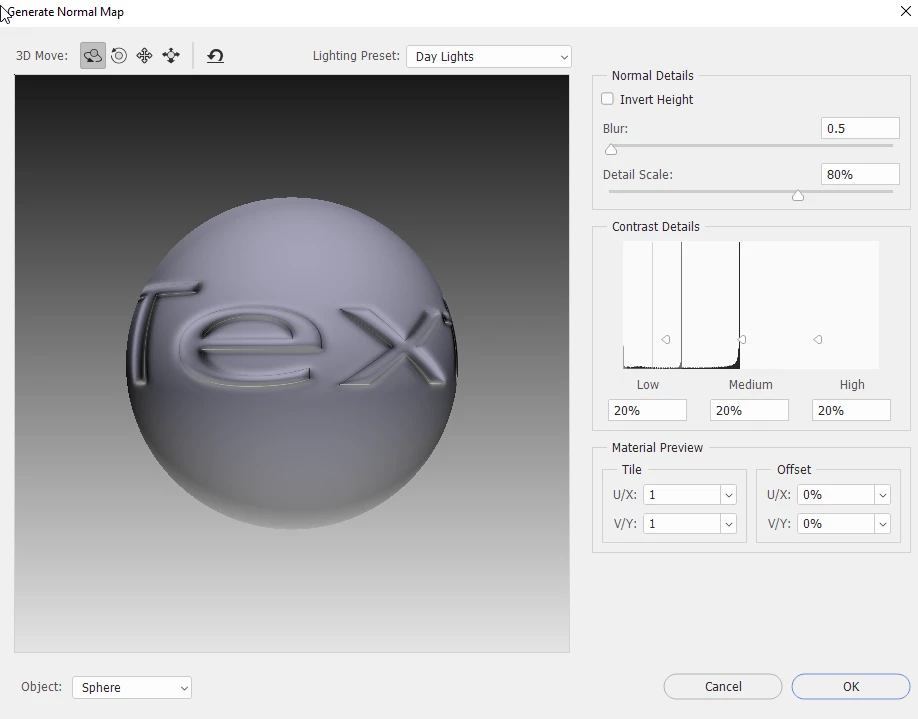The width and height of the screenshot is (918, 719).
Task: Expand the Tile U/X dropdown
Action: 728,495
